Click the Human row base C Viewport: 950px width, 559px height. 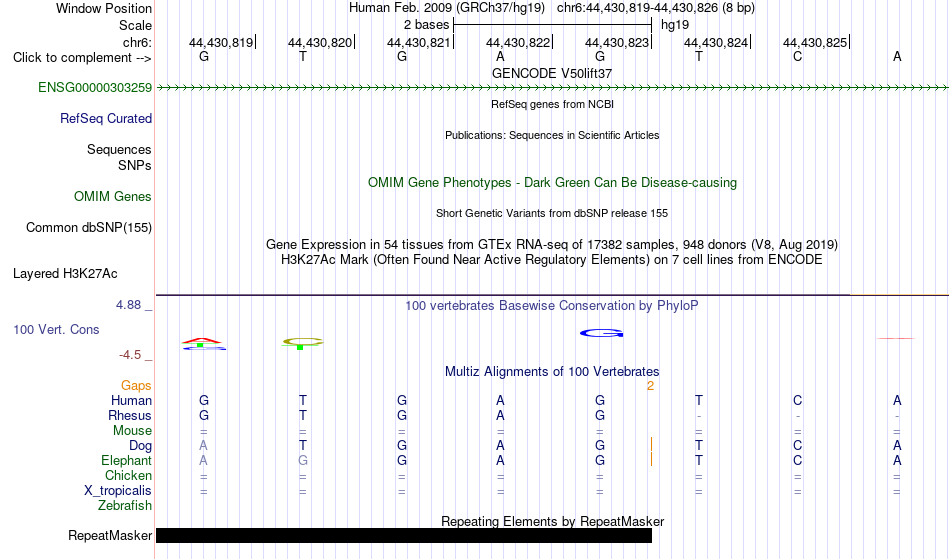coord(797,401)
